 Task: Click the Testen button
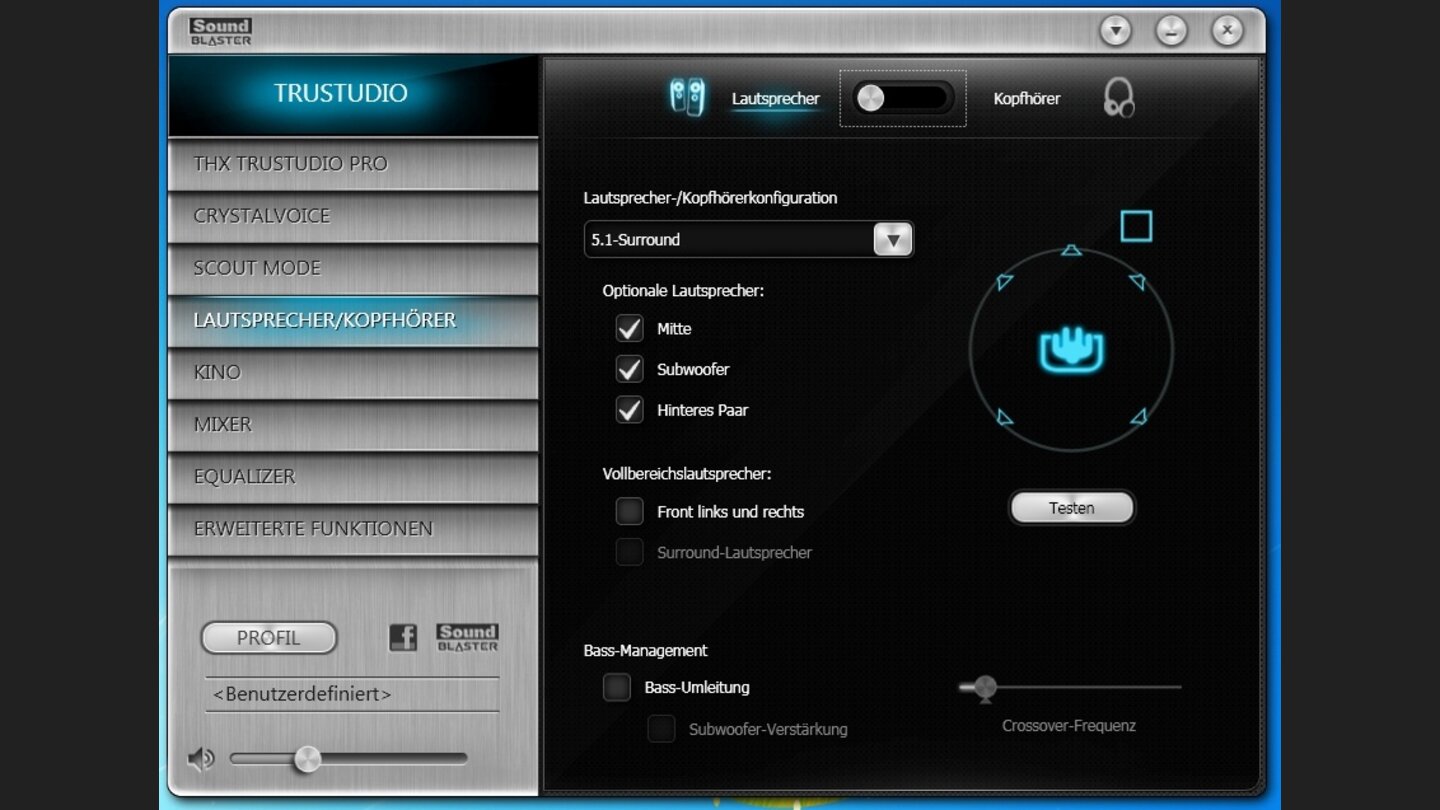pos(1072,508)
